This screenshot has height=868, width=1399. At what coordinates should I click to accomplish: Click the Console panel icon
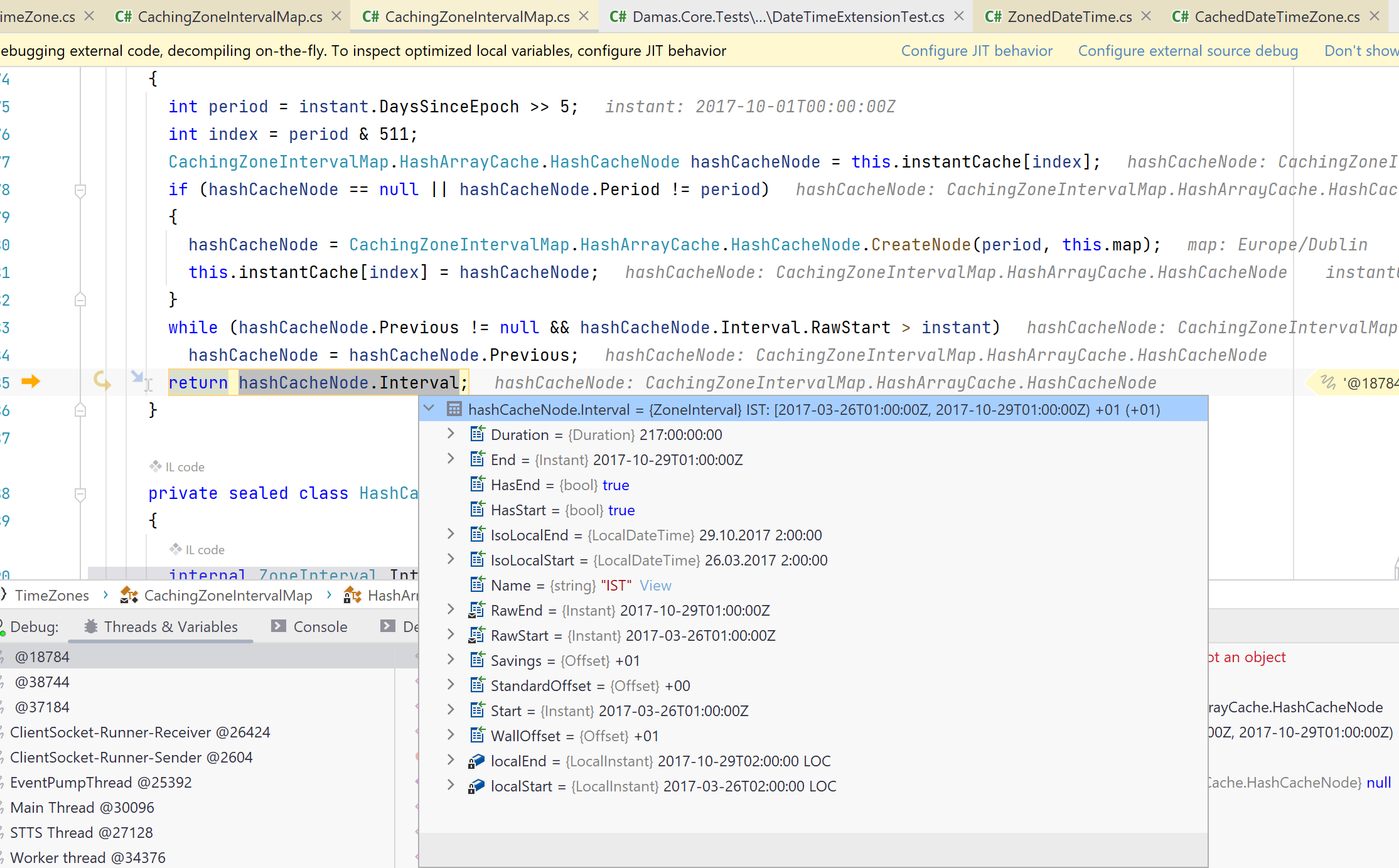click(x=277, y=626)
